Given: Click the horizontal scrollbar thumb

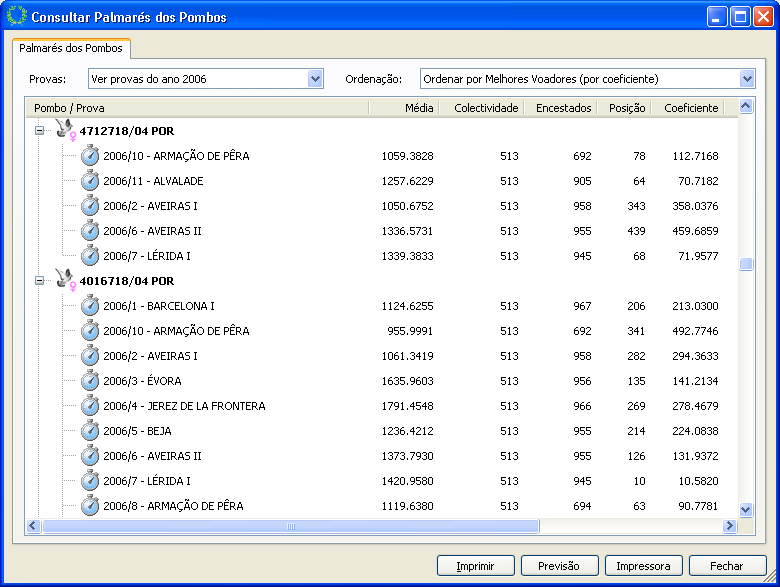Looking at the screenshot, I should coord(290,525).
